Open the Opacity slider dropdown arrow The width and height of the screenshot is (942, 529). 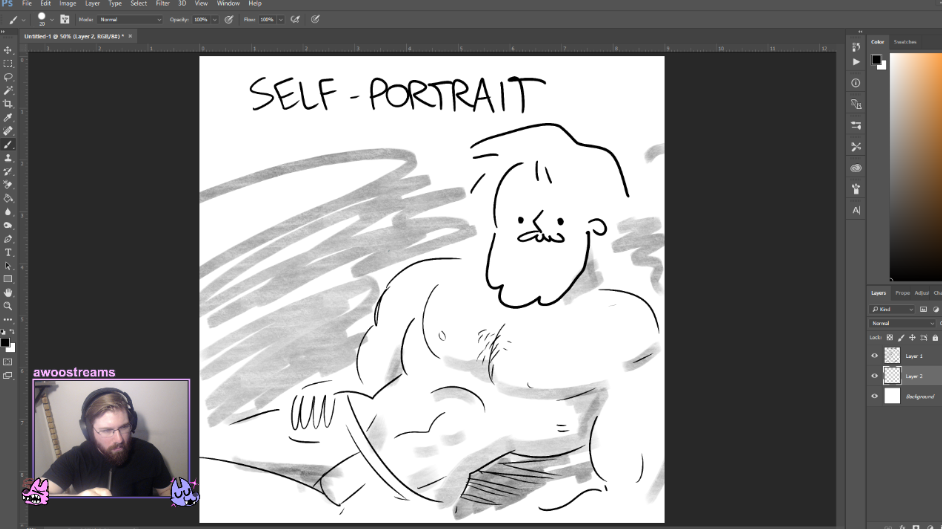tap(214, 19)
